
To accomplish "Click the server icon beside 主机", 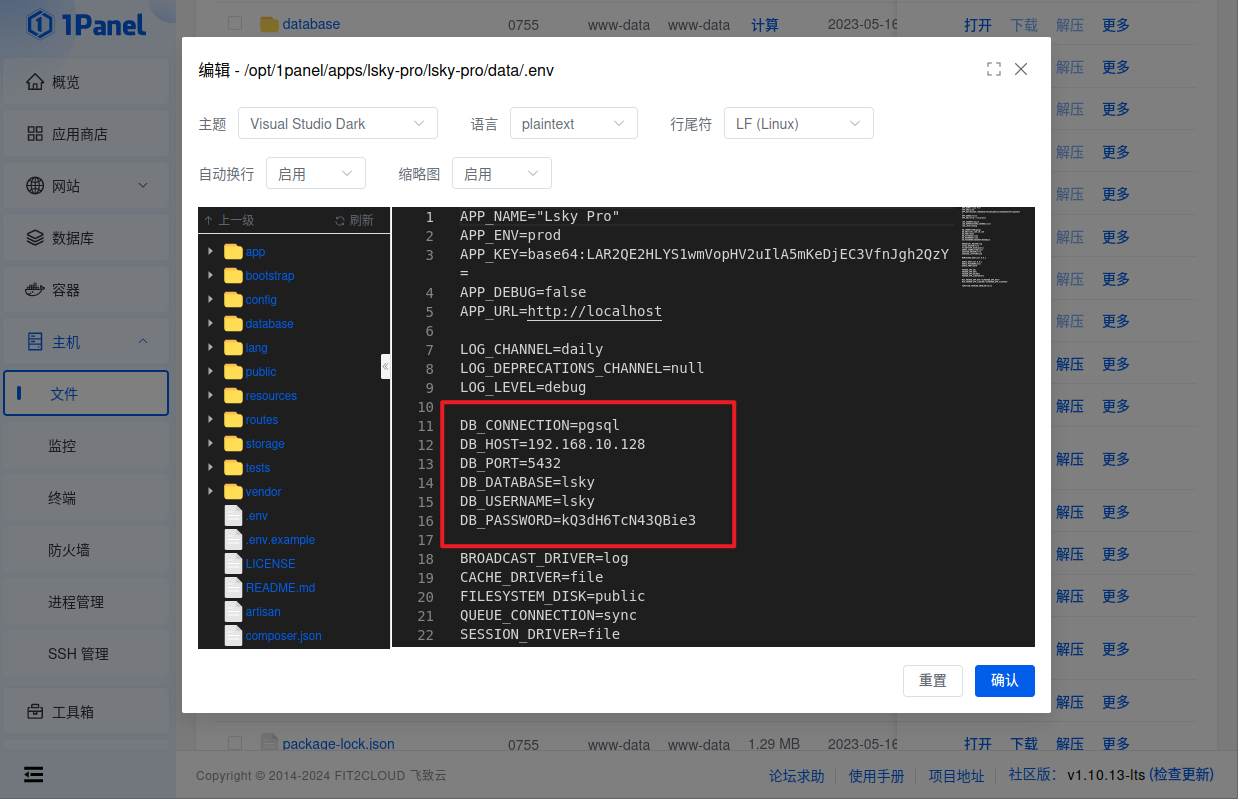I will [35, 342].
